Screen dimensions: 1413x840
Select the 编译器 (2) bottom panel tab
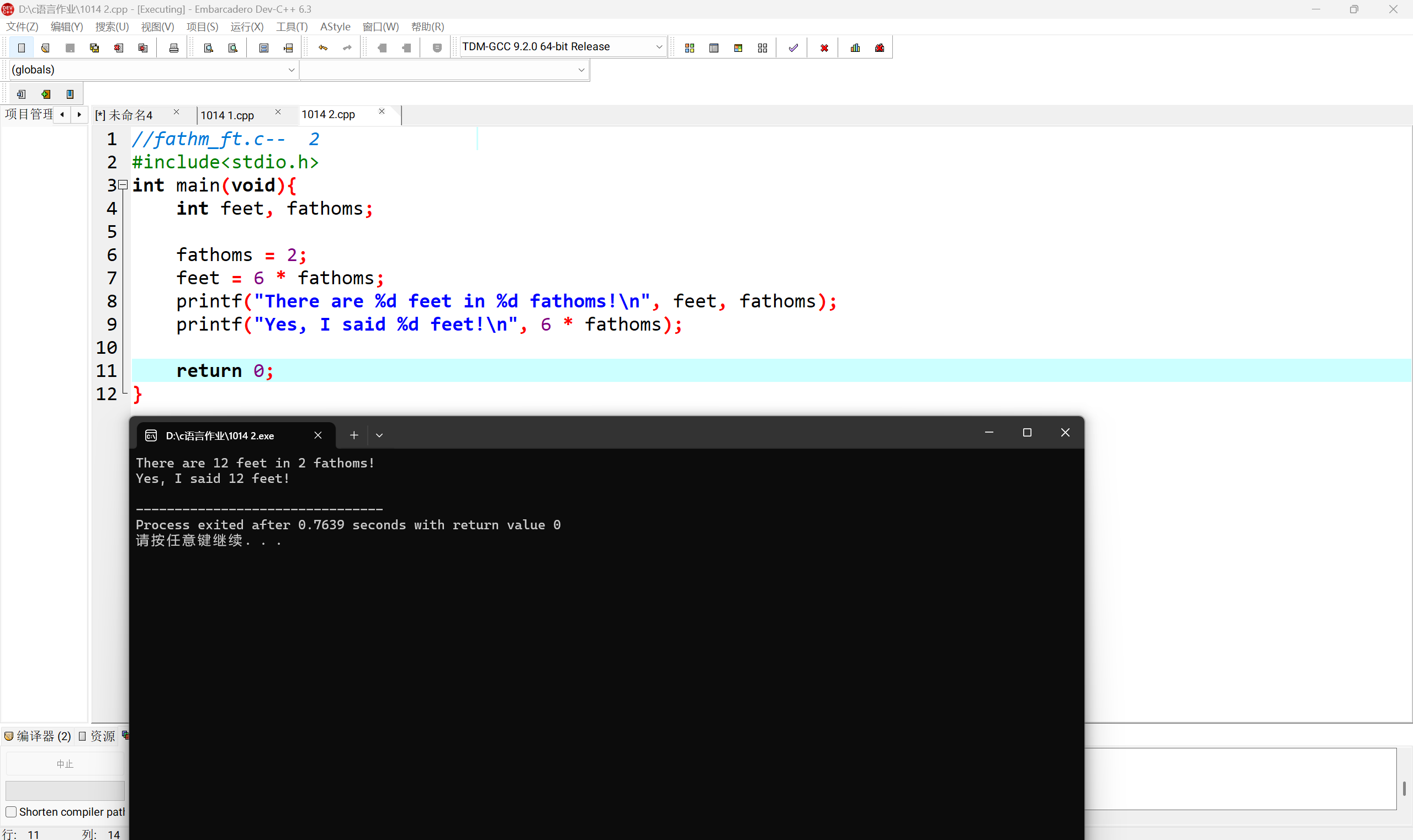tap(38, 736)
